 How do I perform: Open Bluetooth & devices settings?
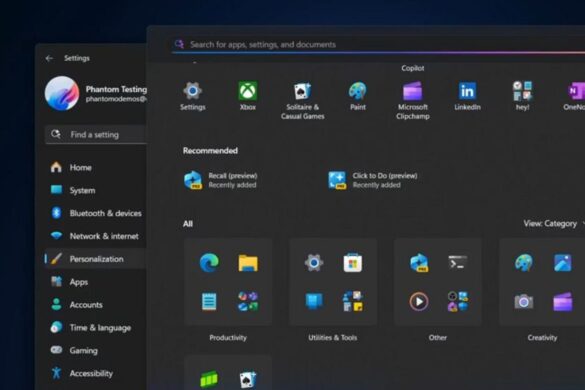pos(95,213)
